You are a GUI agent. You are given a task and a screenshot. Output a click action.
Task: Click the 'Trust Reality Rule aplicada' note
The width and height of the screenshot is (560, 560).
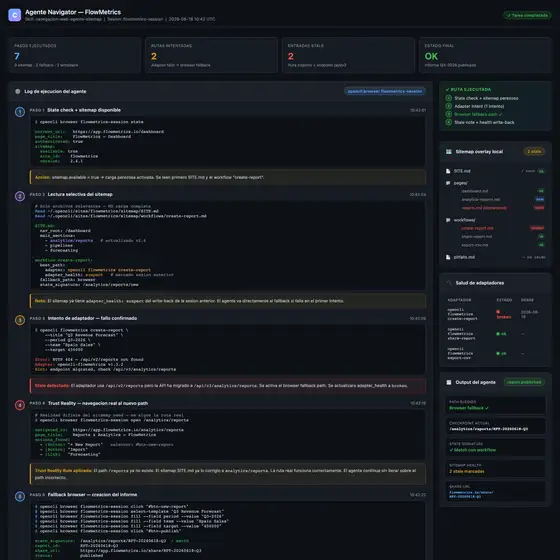point(228,474)
